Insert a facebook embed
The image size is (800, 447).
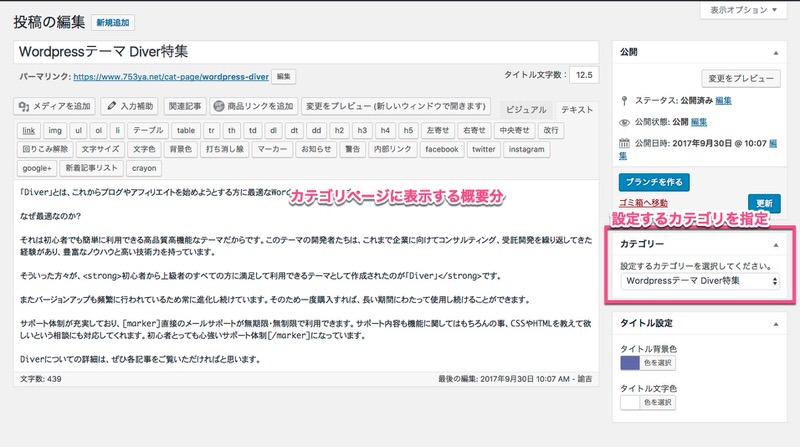[442, 150]
